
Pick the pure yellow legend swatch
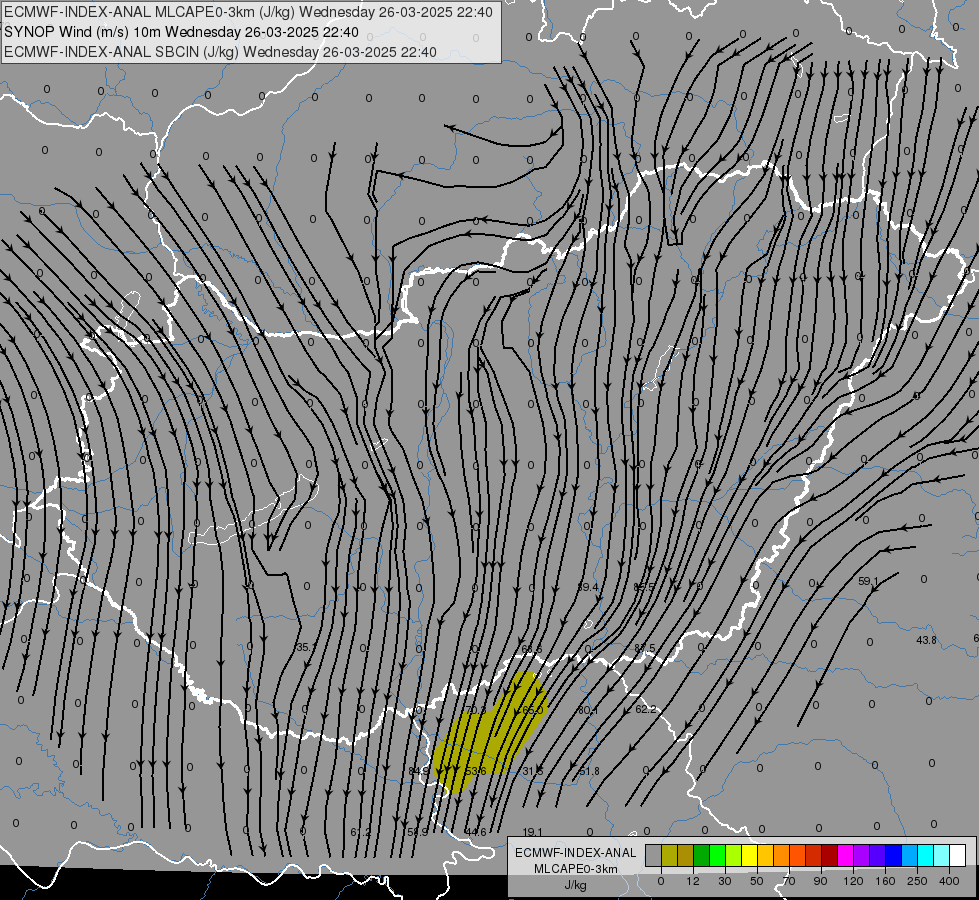(x=750, y=855)
